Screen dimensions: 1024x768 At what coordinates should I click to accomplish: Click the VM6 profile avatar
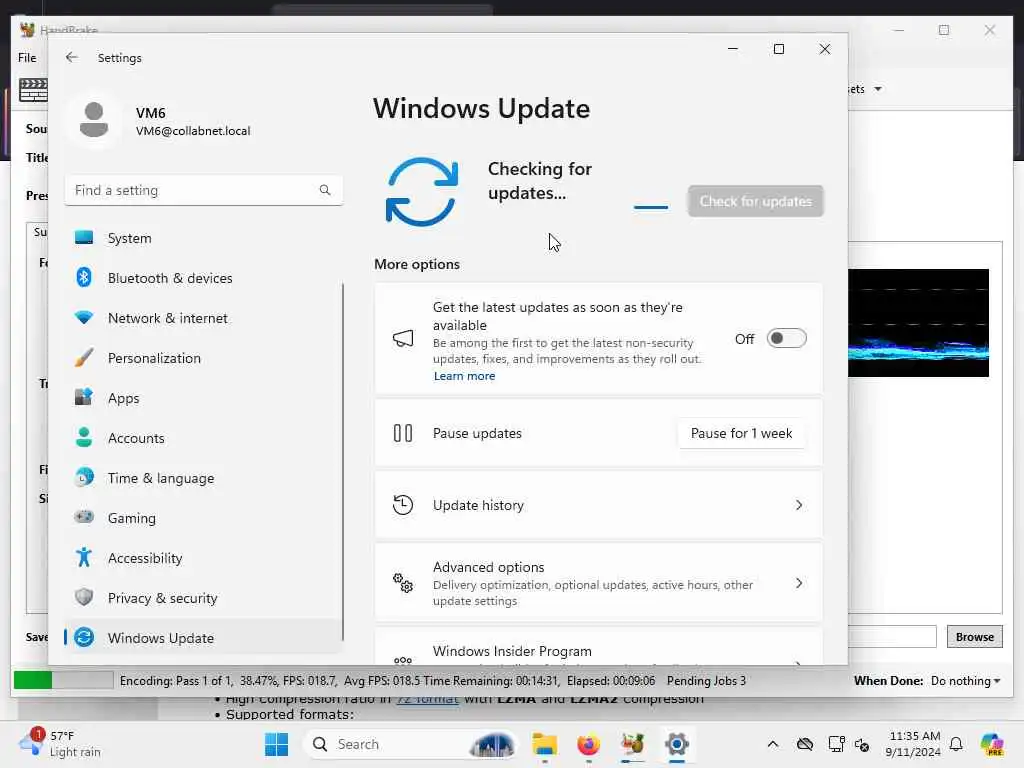[94, 120]
